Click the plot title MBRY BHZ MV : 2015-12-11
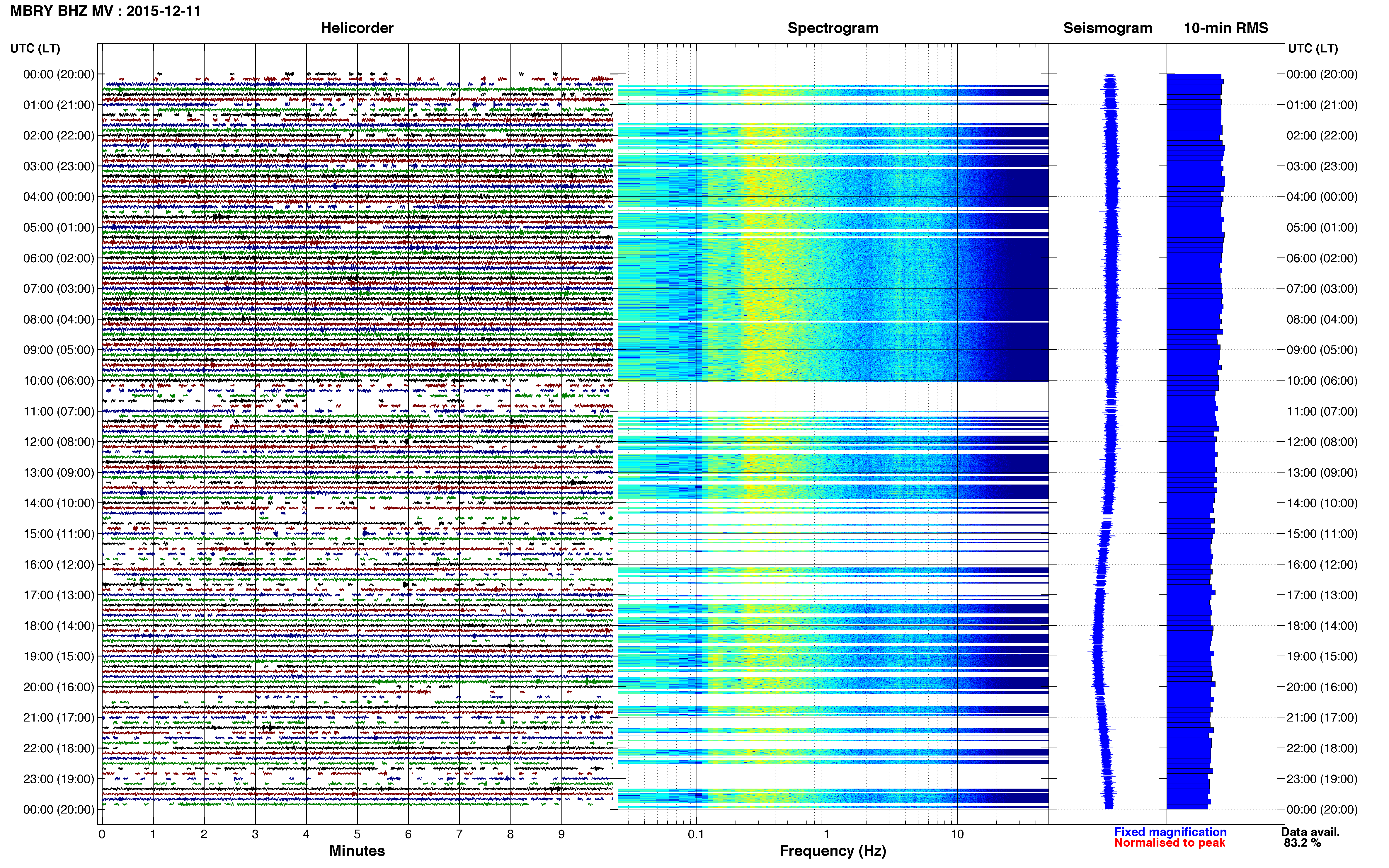 pyautogui.click(x=106, y=11)
